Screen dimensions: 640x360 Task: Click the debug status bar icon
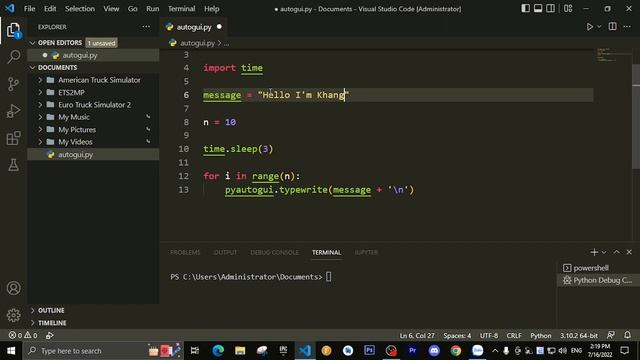tap(50, 336)
